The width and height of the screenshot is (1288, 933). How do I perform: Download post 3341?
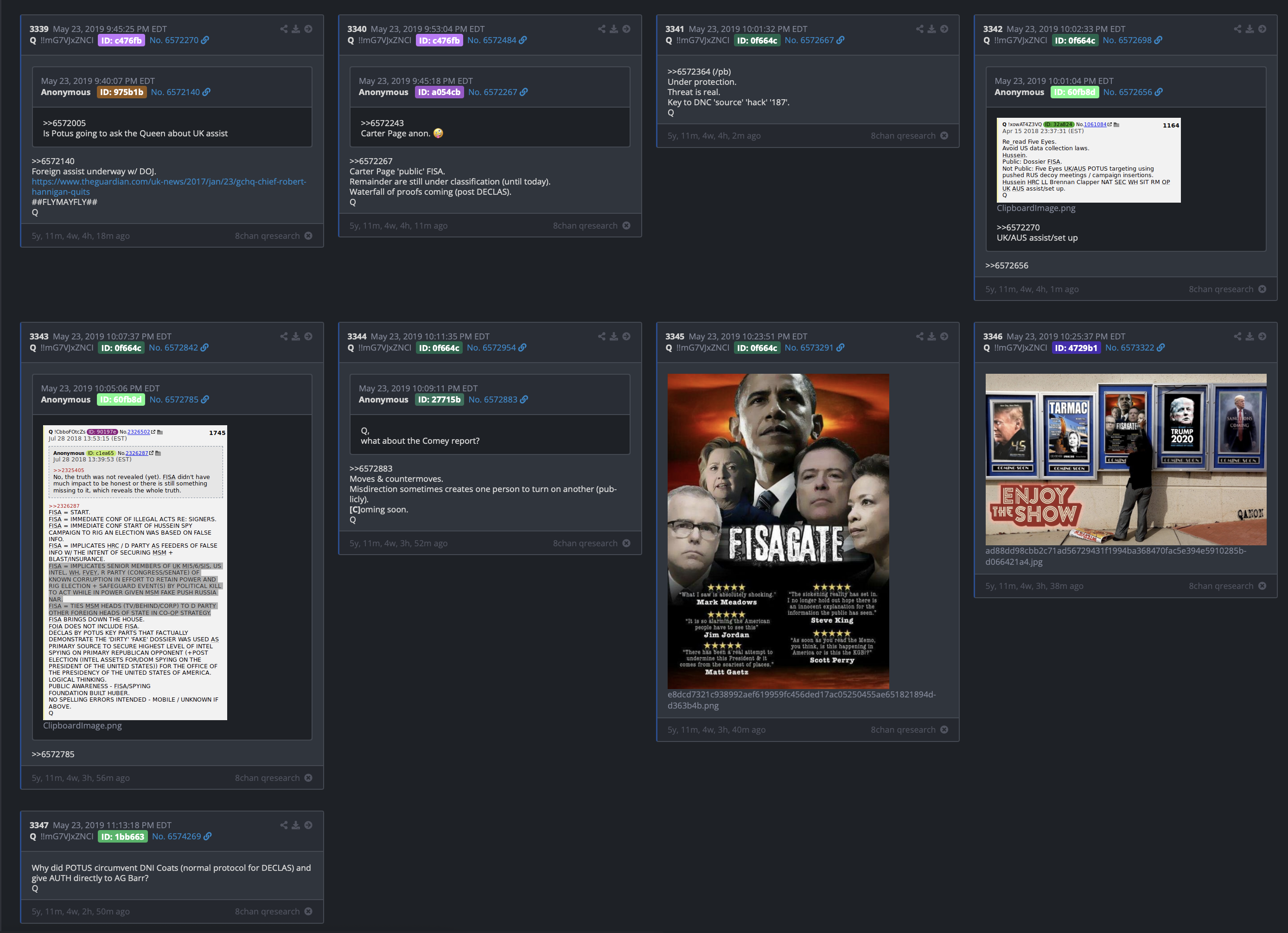(x=932, y=29)
